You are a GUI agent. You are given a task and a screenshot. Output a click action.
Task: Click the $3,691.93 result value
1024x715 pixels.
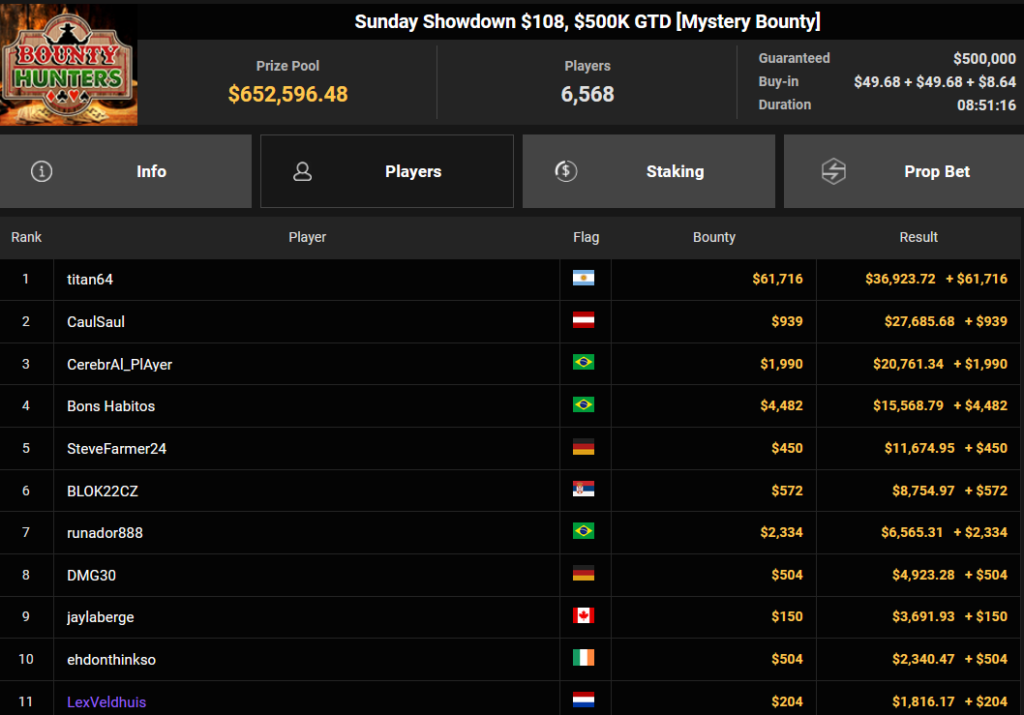[x=923, y=616]
